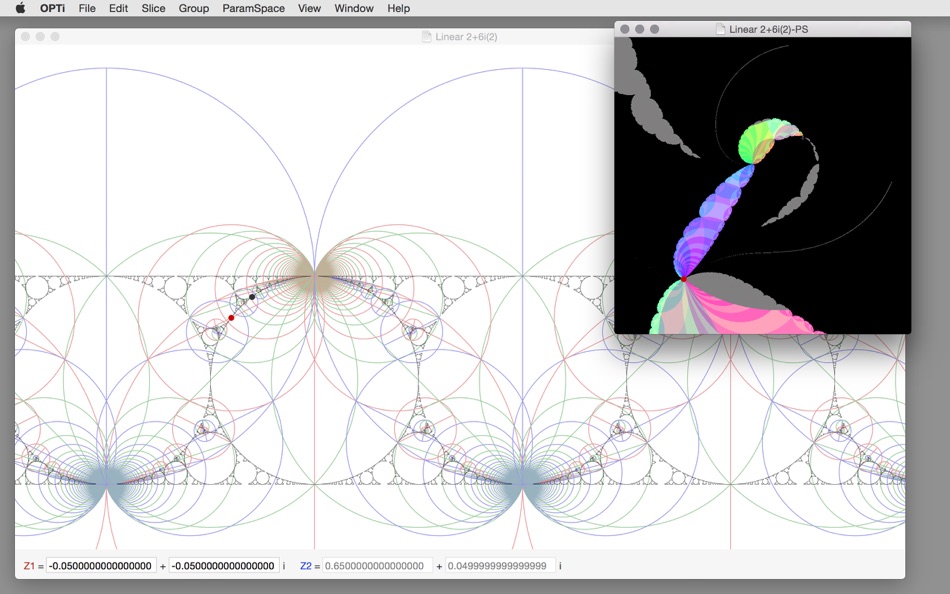Click the red point in the main plot
The width and height of the screenshot is (950, 594).
click(x=231, y=318)
